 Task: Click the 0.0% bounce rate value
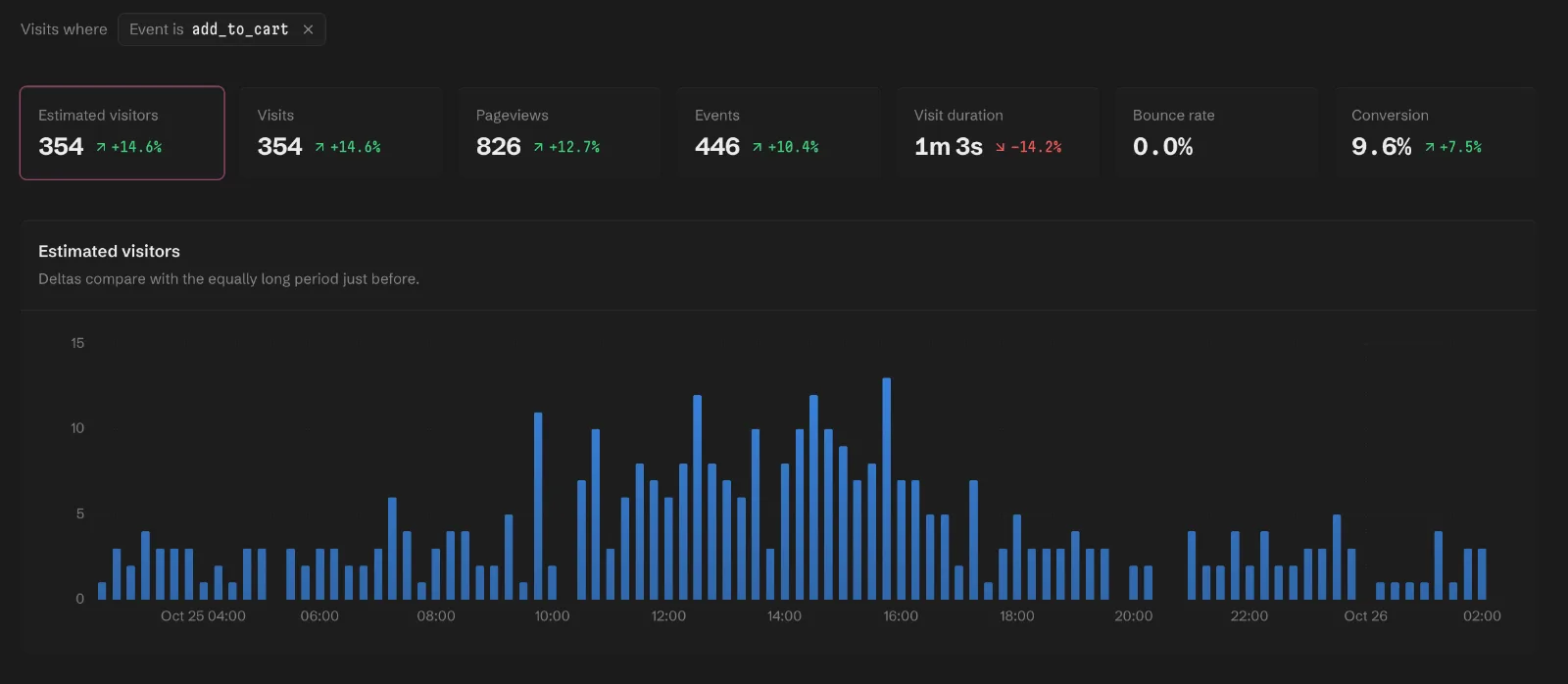tap(1163, 147)
